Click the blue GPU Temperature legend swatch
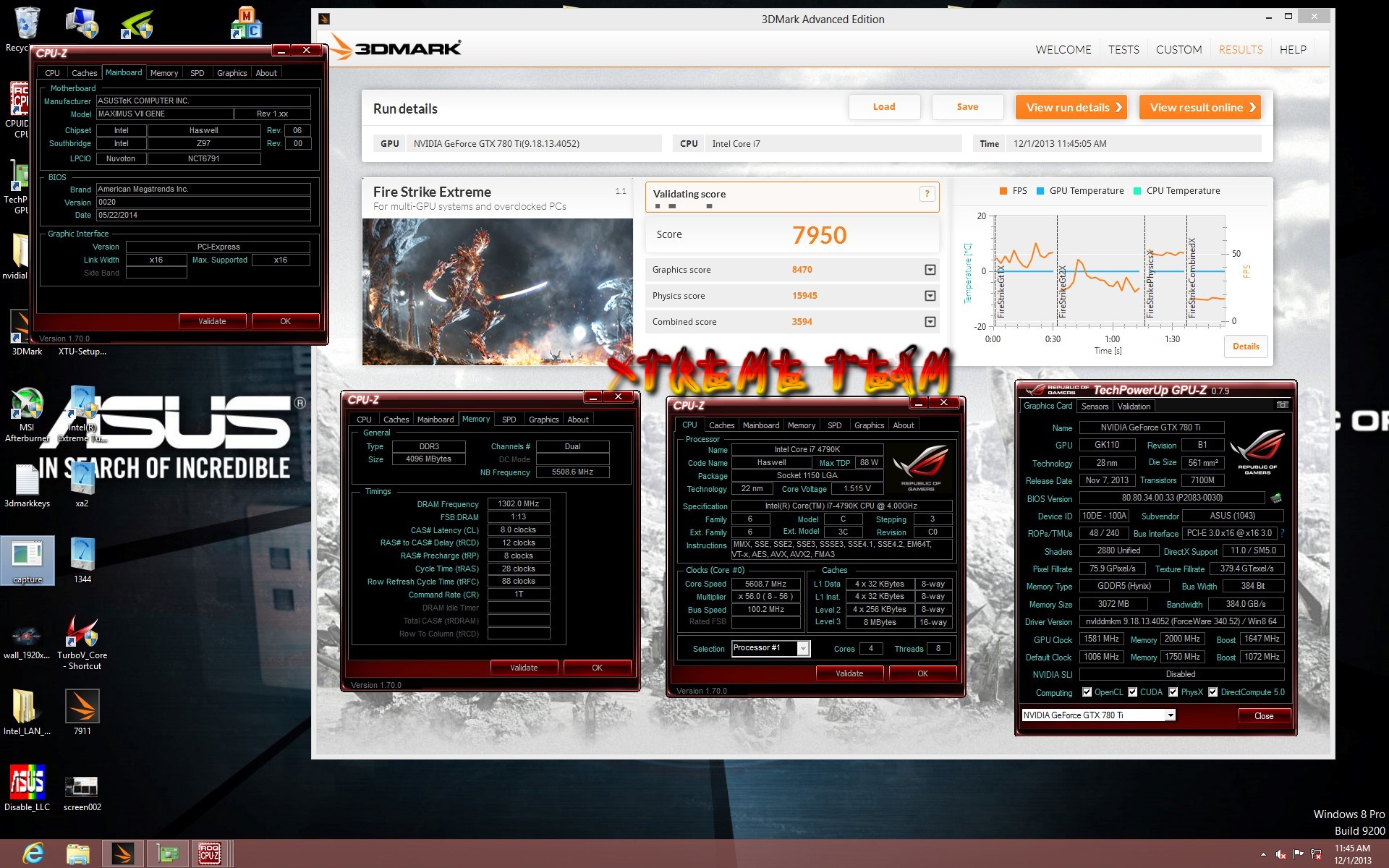The width and height of the screenshot is (1389, 868). pyautogui.click(x=1040, y=191)
